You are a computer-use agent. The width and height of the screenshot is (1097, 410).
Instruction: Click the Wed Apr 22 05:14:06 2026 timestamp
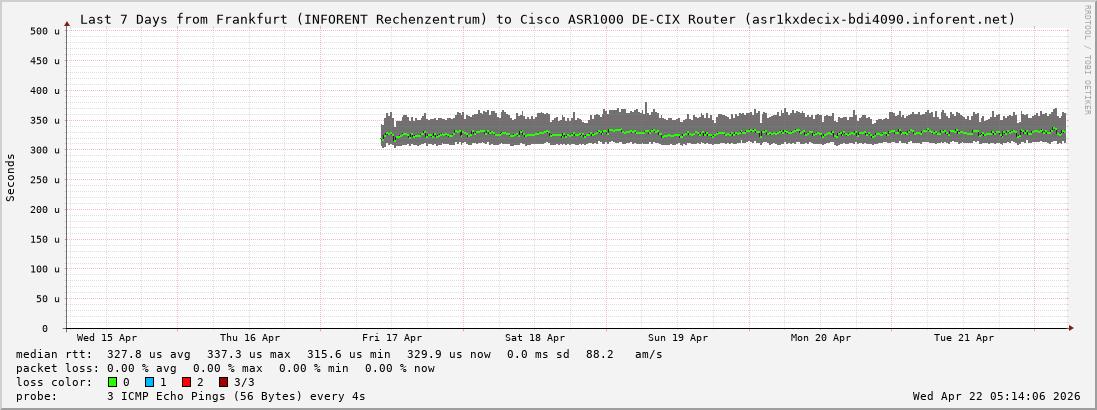pyautogui.click(x=996, y=396)
